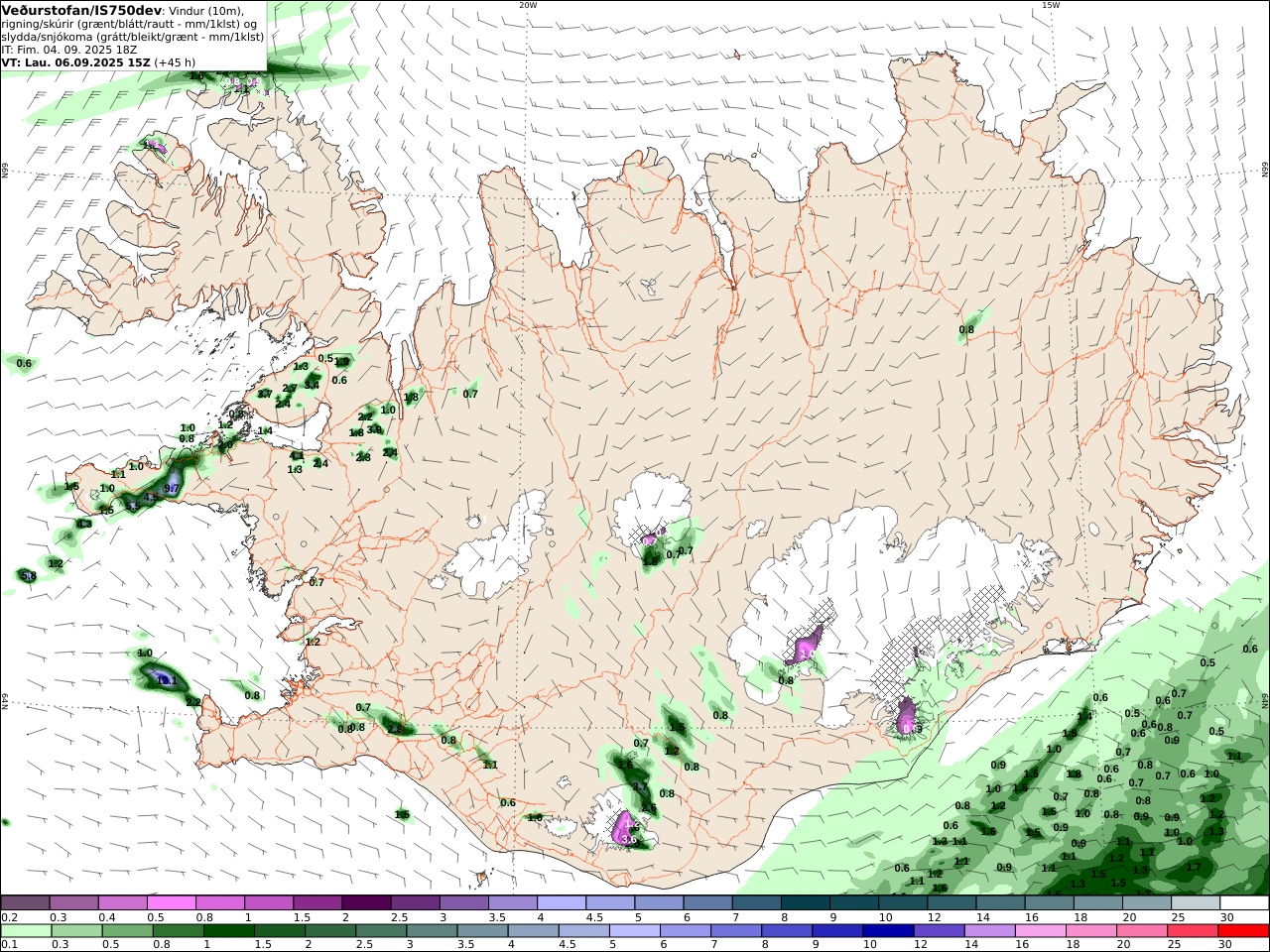Click the dark mauve 0.2–0.3 snow swatch
1270x952 pixels.
click(x=25, y=902)
